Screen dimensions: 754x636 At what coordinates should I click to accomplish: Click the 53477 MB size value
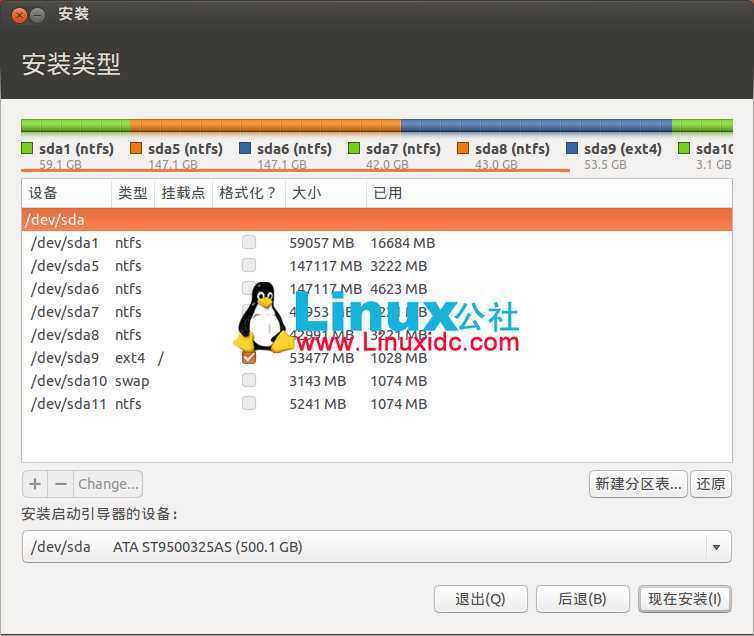322,359
